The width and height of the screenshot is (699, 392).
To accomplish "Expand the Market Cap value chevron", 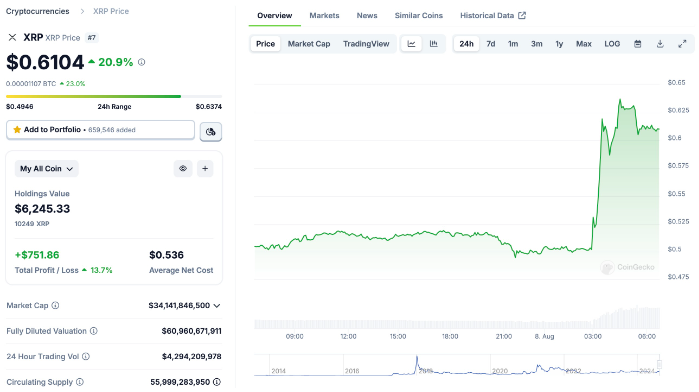I will coord(217,305).
